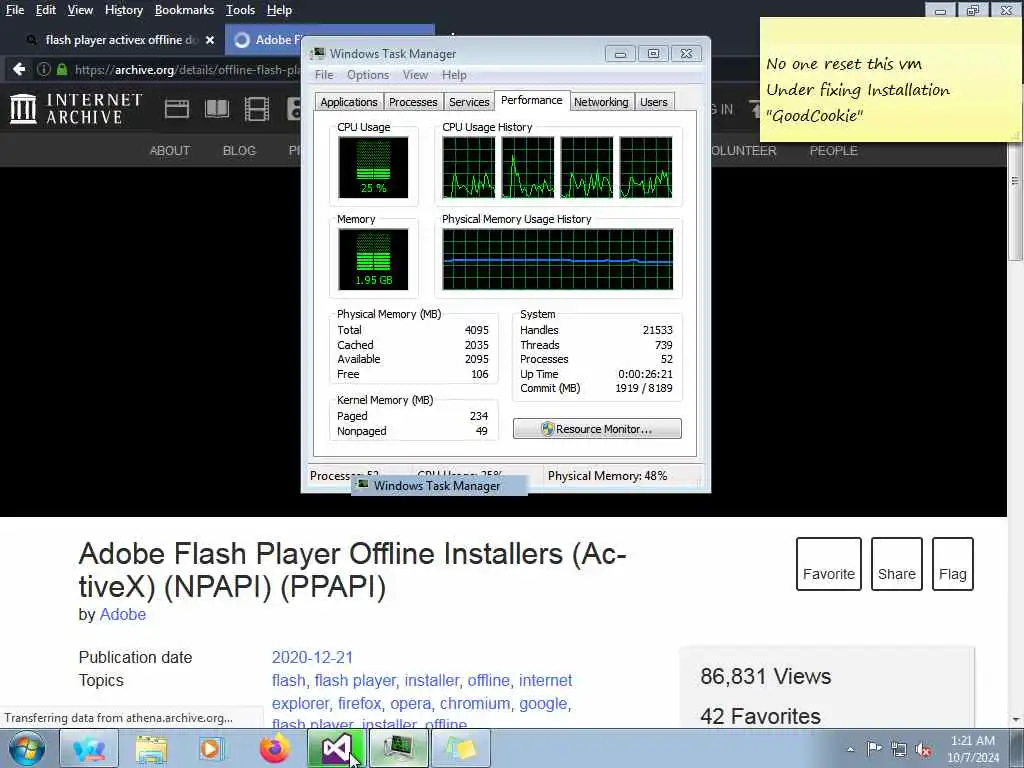1024x768 pixels.
Task: Open Visual Studio from the taskbar
Action: [336, 748]
